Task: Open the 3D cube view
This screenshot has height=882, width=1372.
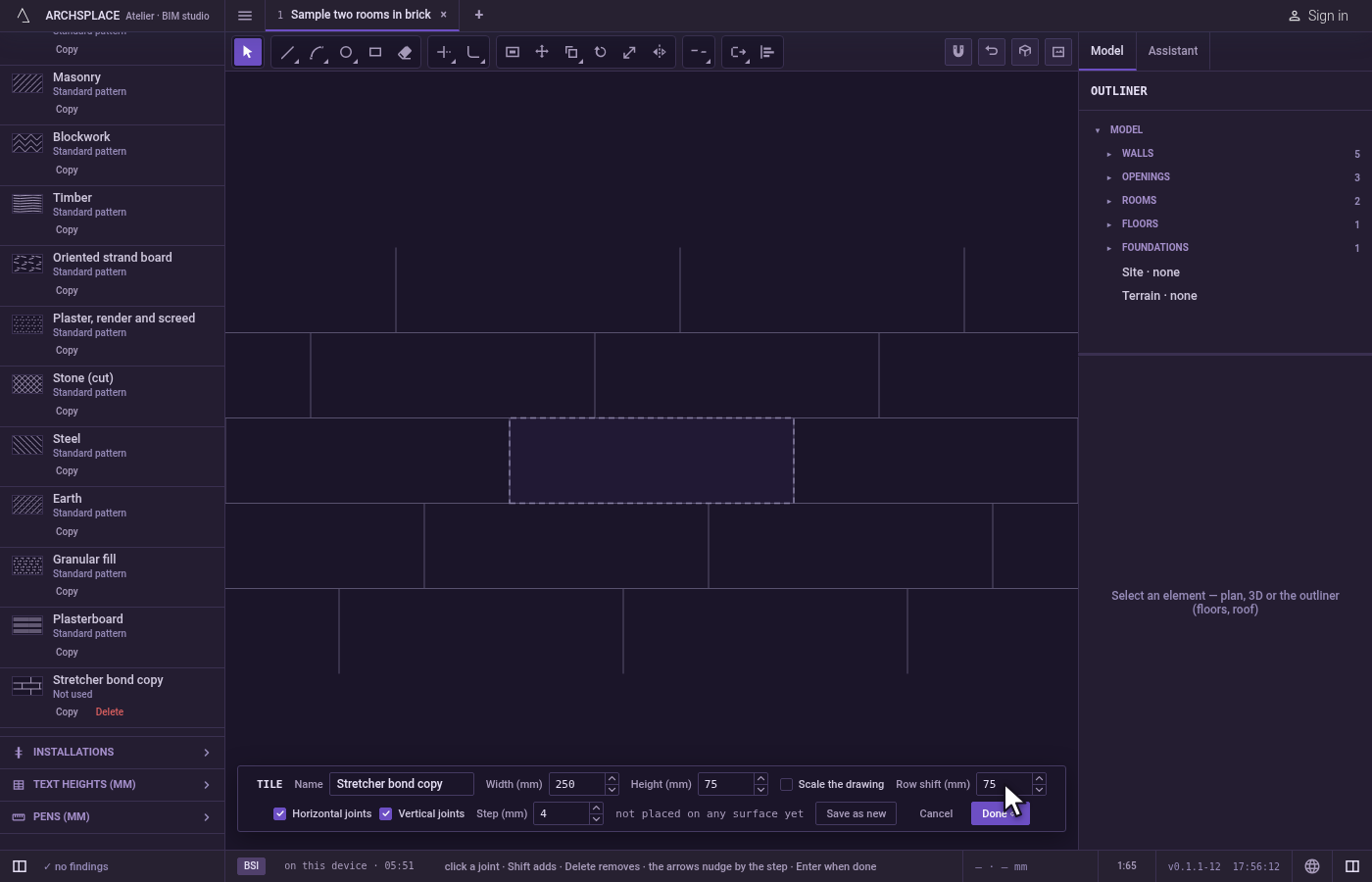Action: tap(1025, 52)
